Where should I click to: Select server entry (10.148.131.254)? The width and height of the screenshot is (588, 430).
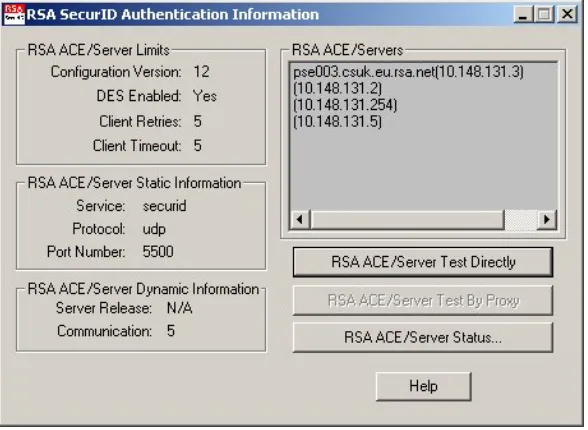(345, 105)
